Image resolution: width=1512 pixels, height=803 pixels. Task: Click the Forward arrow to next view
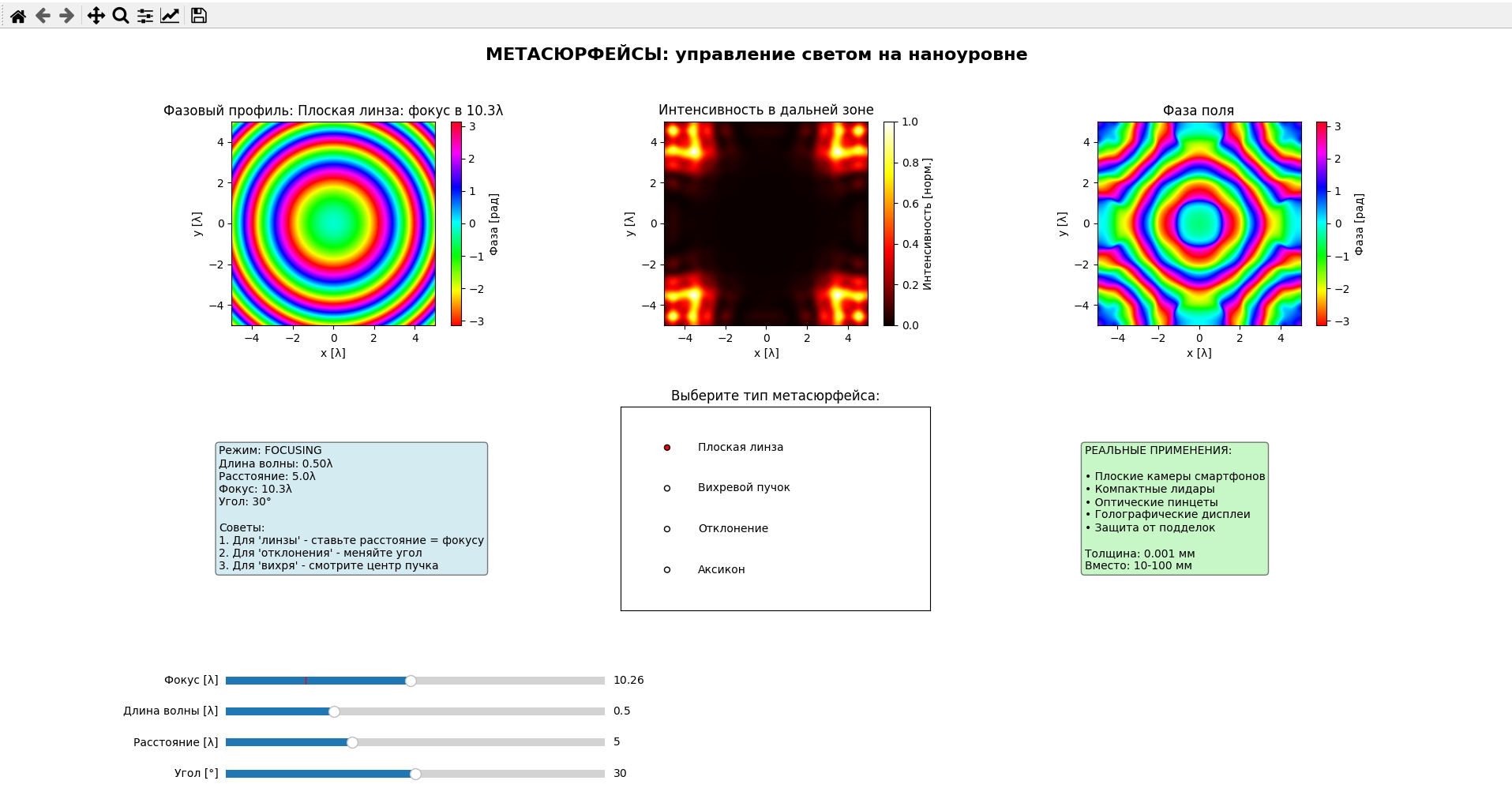(67, 16)
